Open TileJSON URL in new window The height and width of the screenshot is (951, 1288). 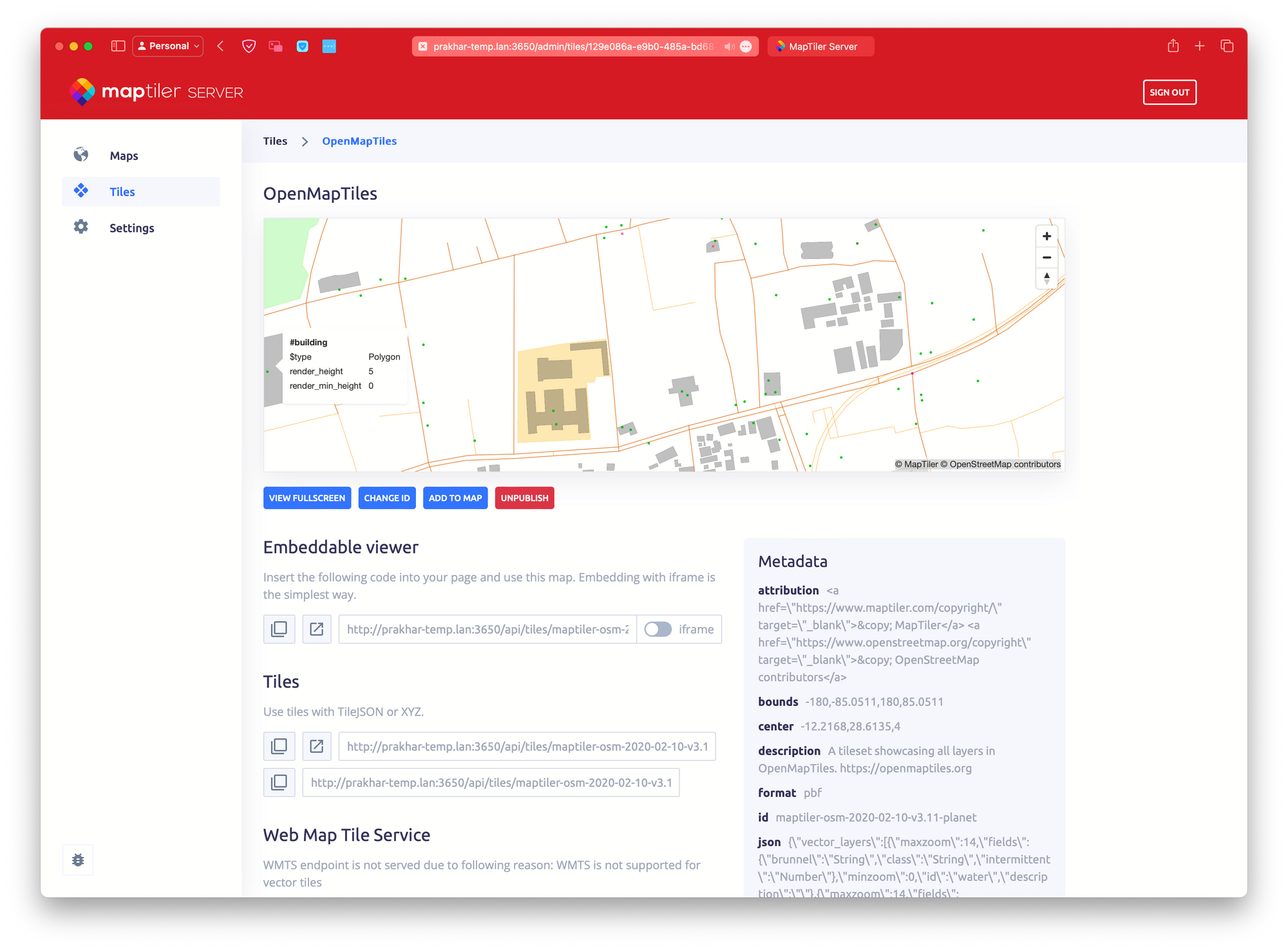316,746
